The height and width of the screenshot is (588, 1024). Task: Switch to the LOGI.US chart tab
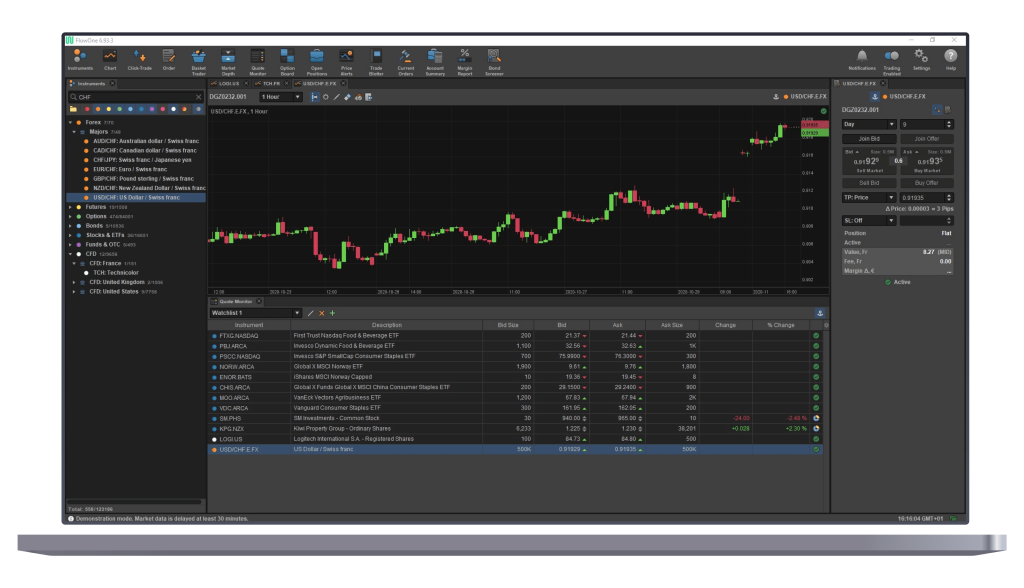229,84
